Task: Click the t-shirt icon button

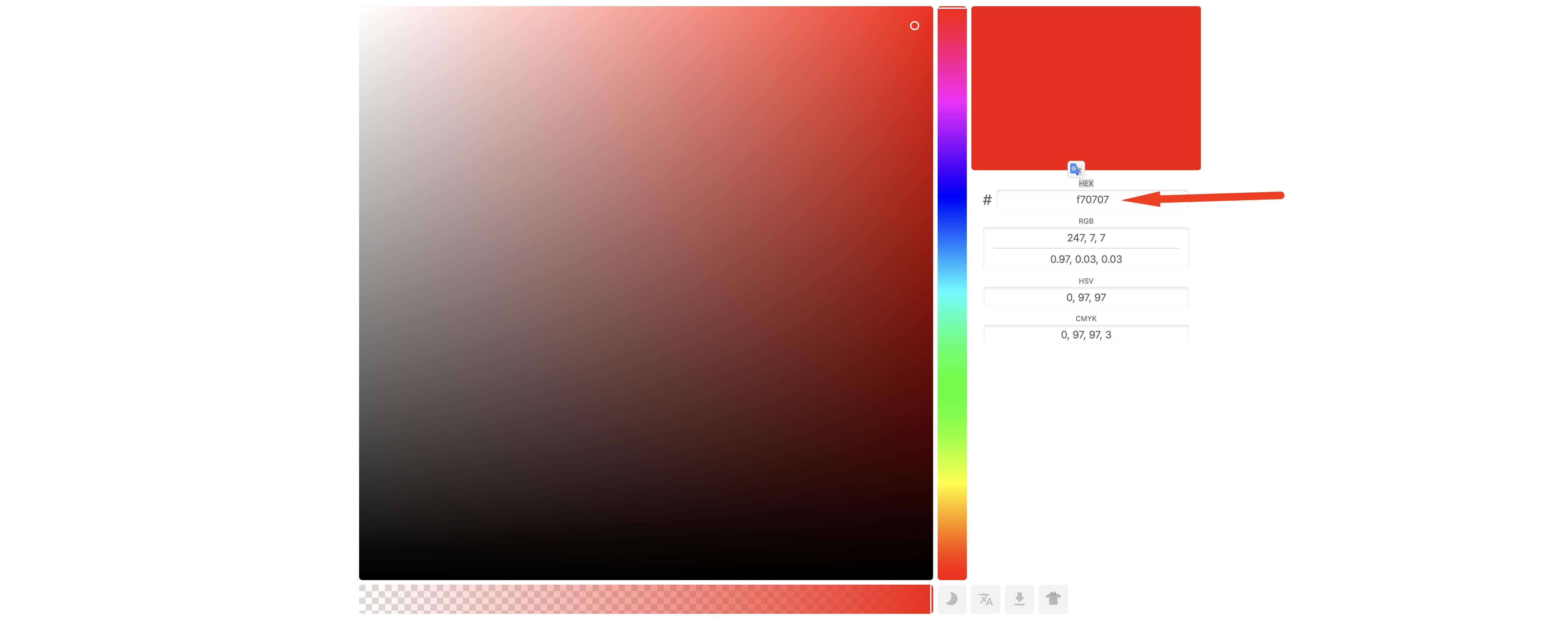Action: point(1053,599)
